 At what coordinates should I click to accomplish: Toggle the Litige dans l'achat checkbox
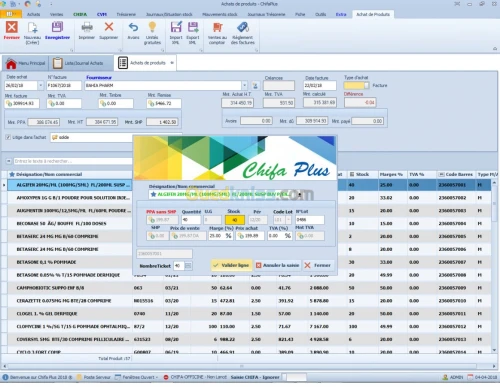click(8, 137)
